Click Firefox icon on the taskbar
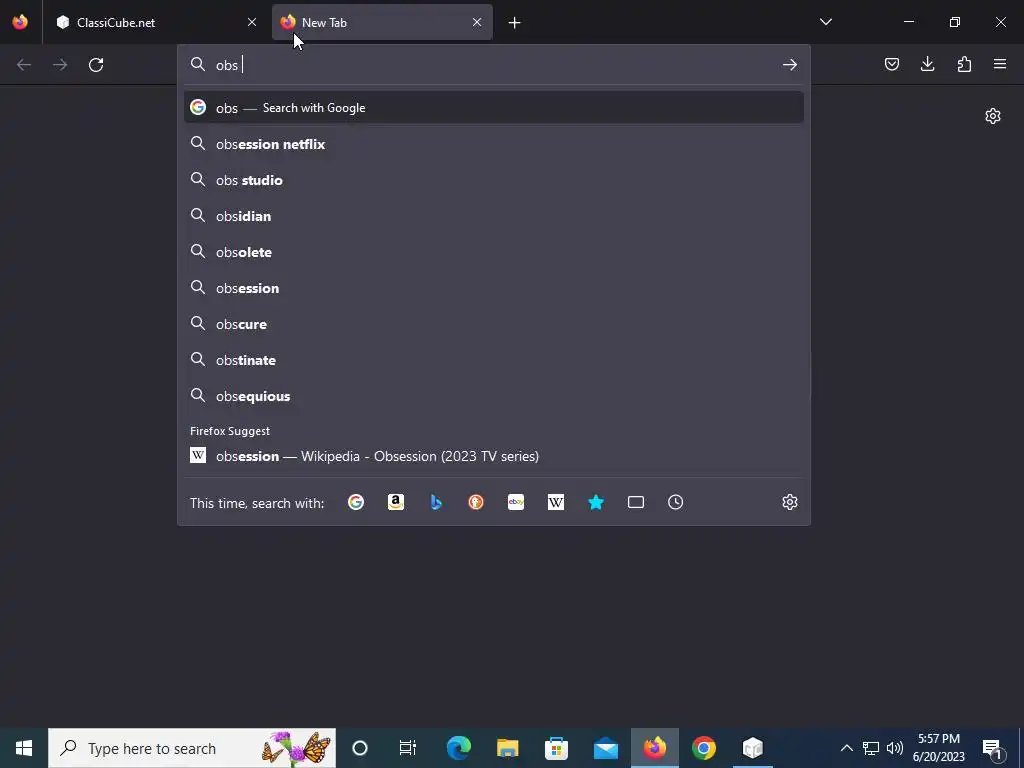Viewport: 1024px width, 768px height. point(654,748)
